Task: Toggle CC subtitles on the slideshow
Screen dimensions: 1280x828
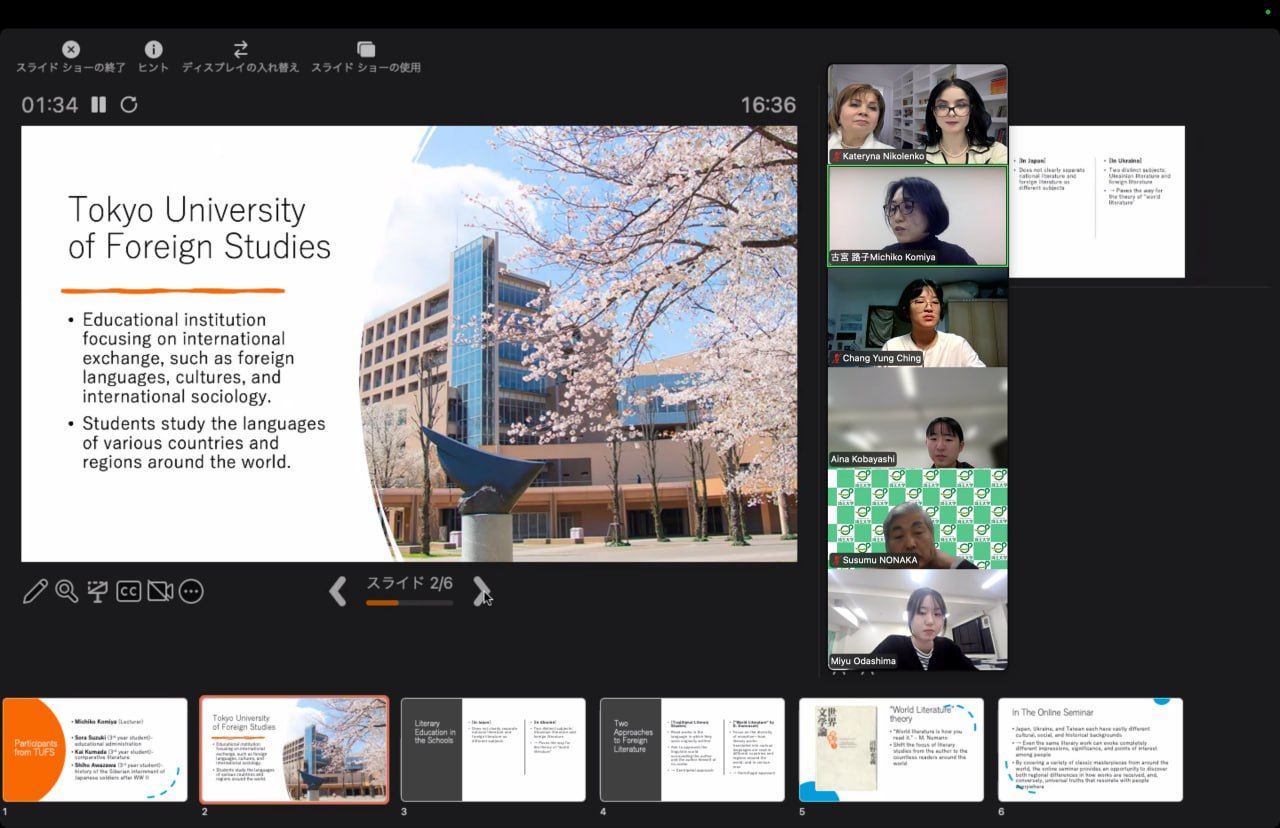Action: click(128, 591)
